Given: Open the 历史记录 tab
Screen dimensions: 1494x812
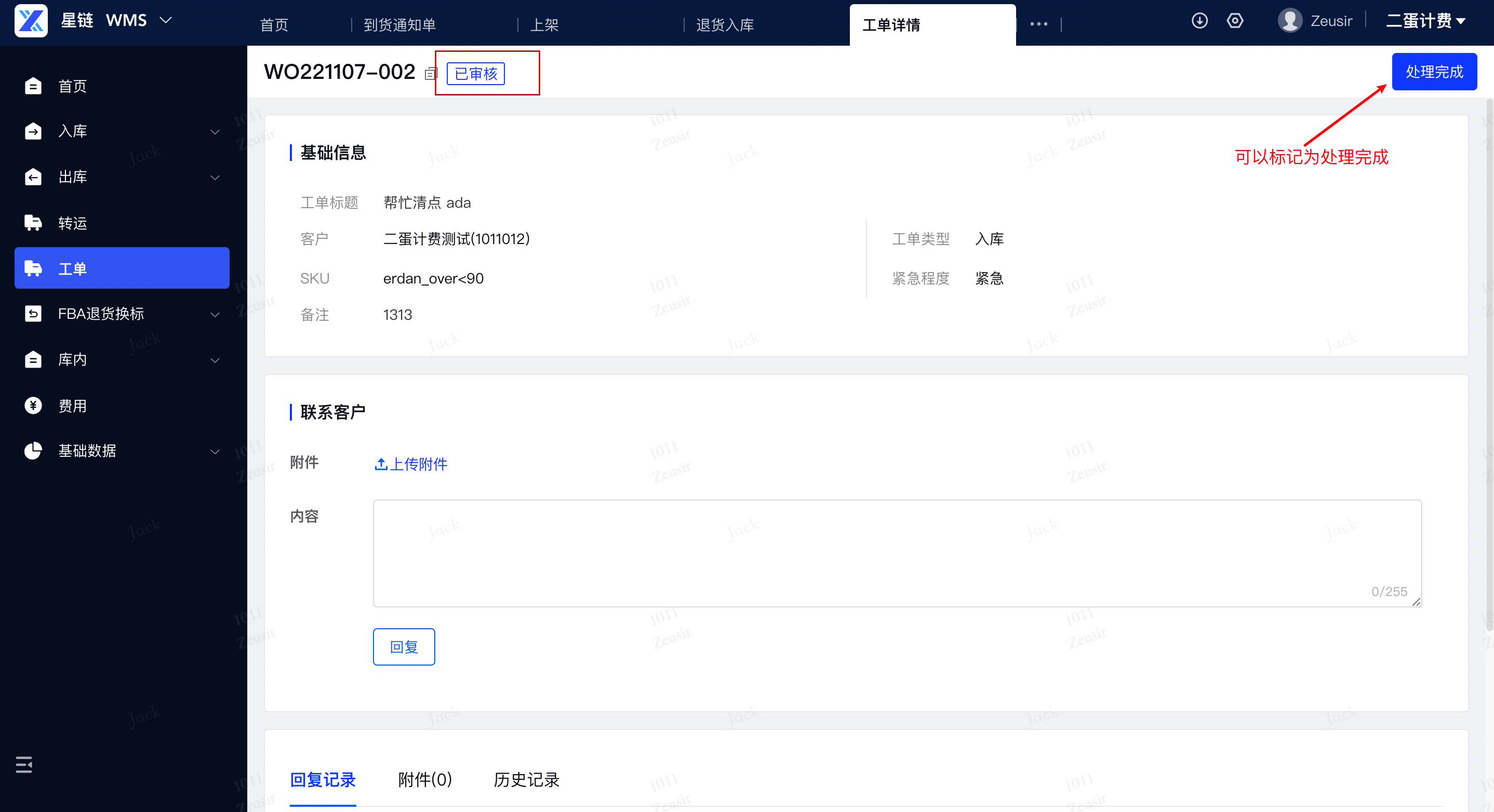Looking at the screenshot, I should pos(526,779).
